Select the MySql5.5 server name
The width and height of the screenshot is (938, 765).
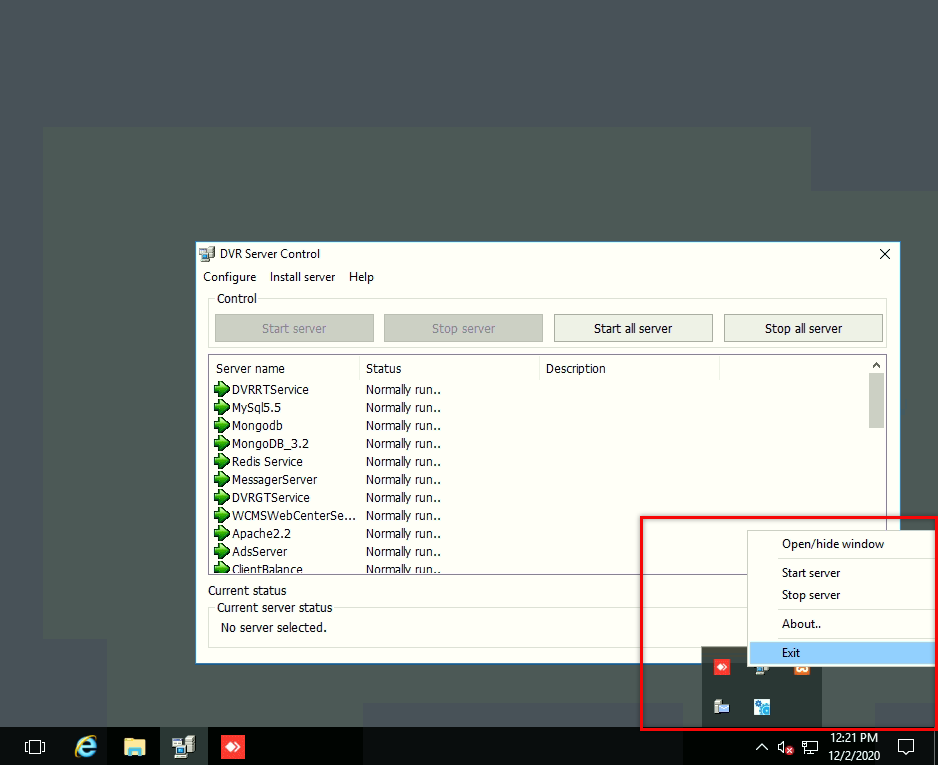tap(256, 407)
